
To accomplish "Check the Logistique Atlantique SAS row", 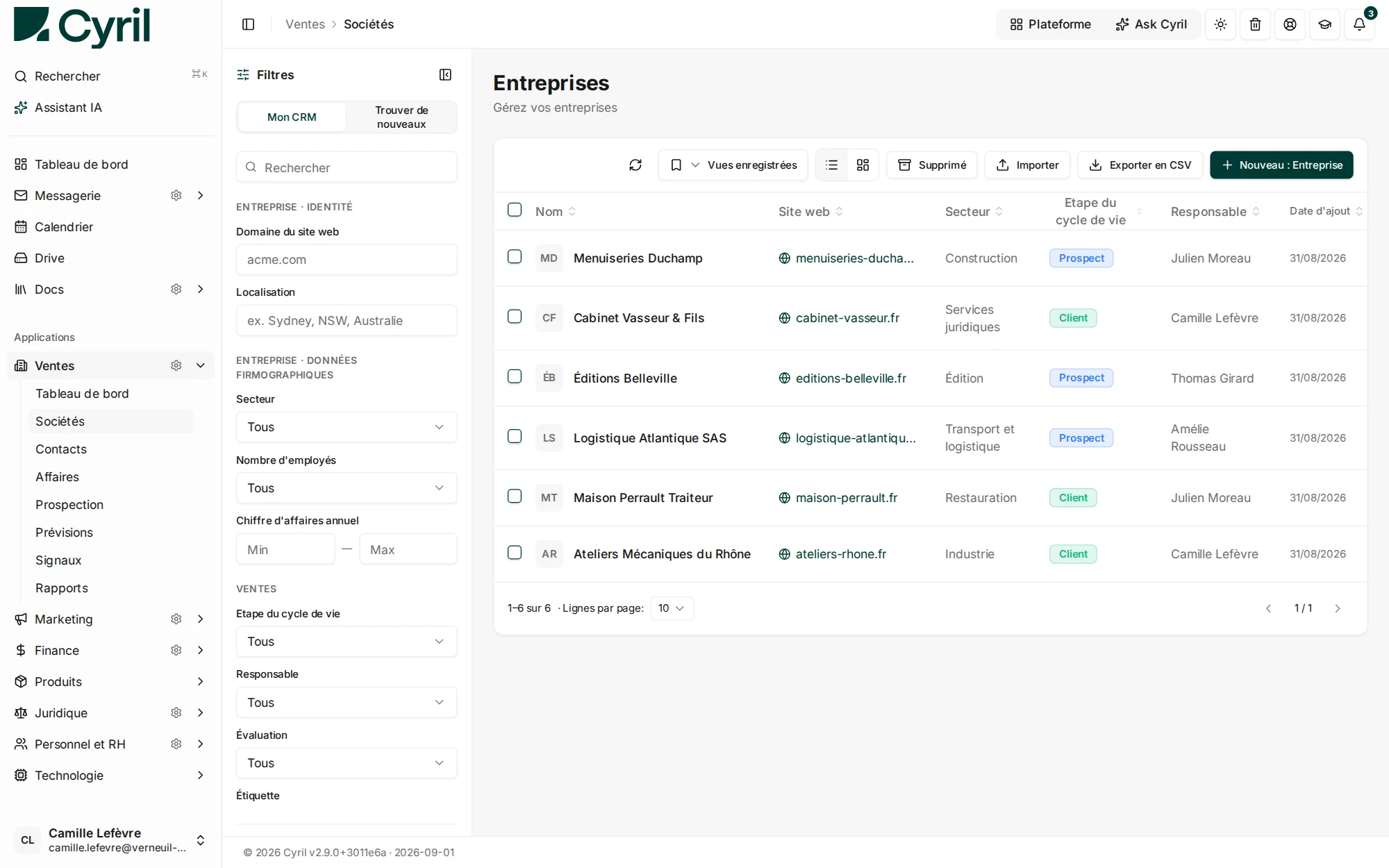I will [515, 437].
